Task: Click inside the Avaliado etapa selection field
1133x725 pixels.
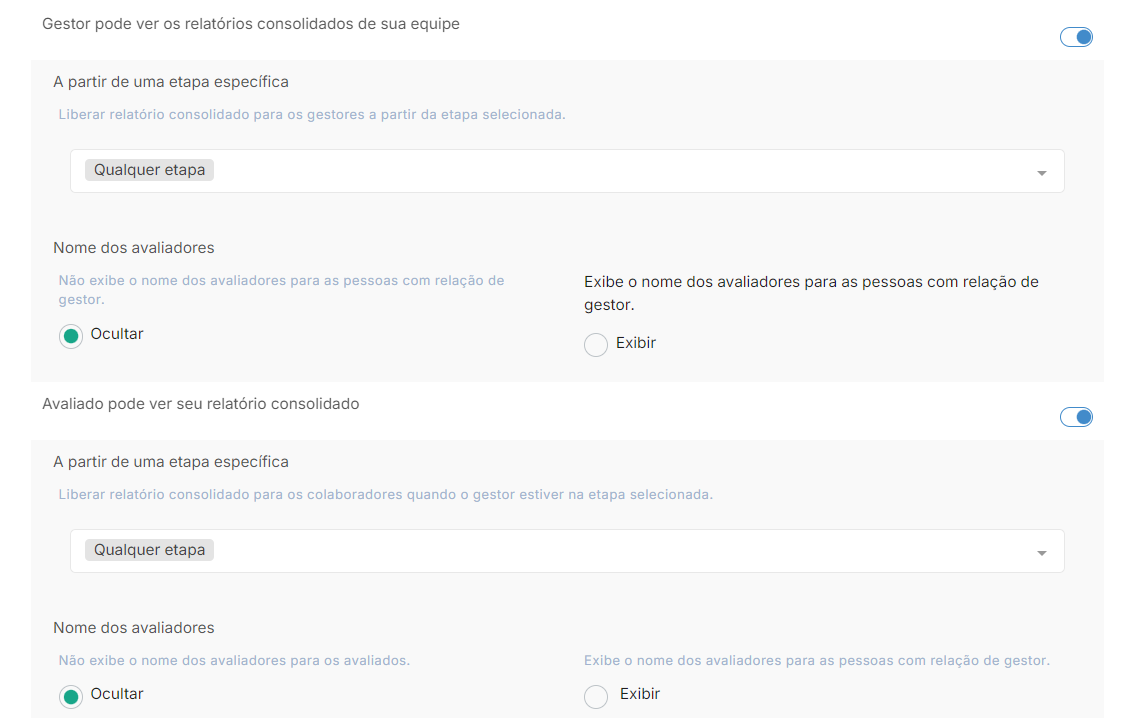Action: point(567,552)
